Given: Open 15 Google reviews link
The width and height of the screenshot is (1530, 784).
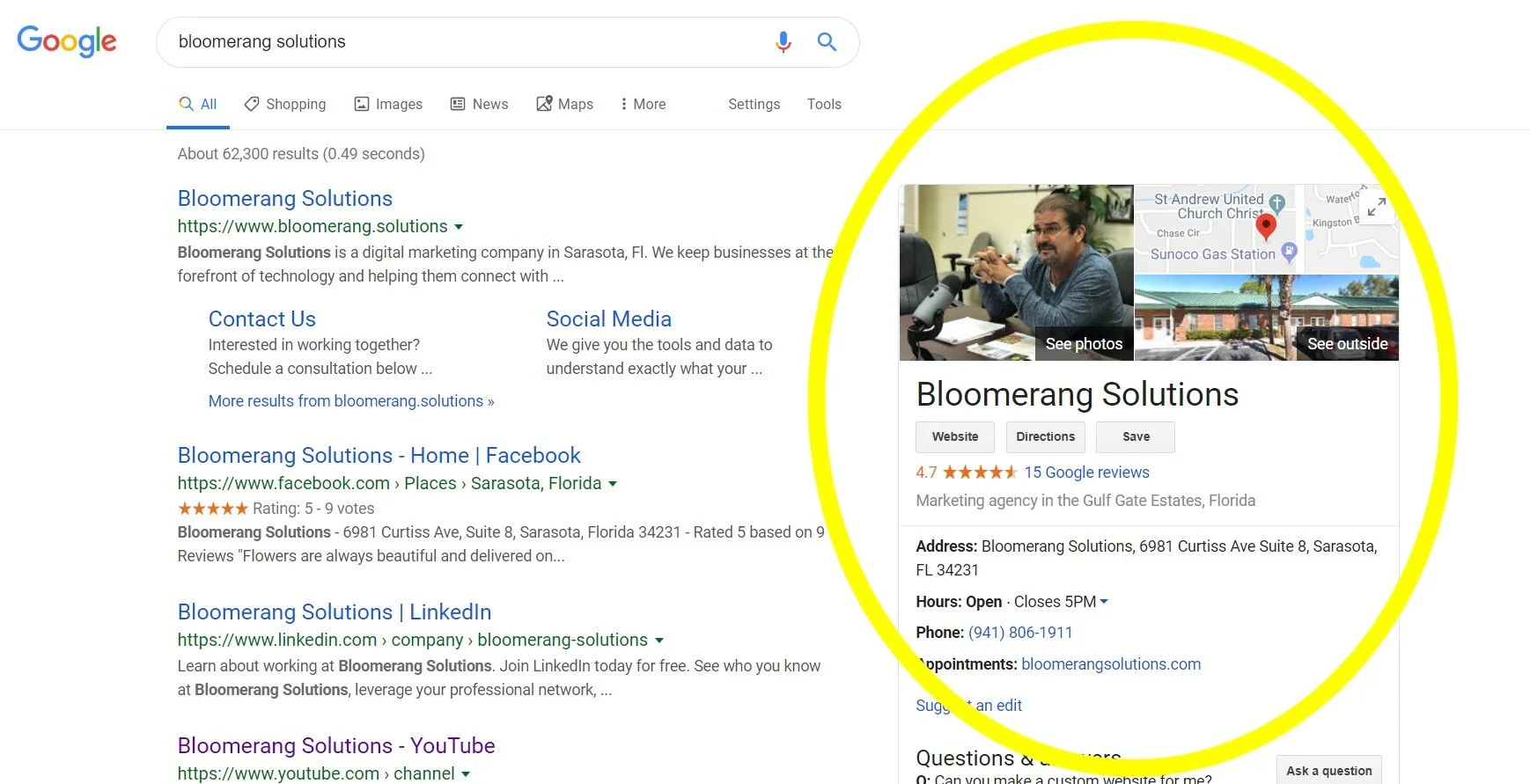Looking at the screenshot, I should tap(1086, 473).
